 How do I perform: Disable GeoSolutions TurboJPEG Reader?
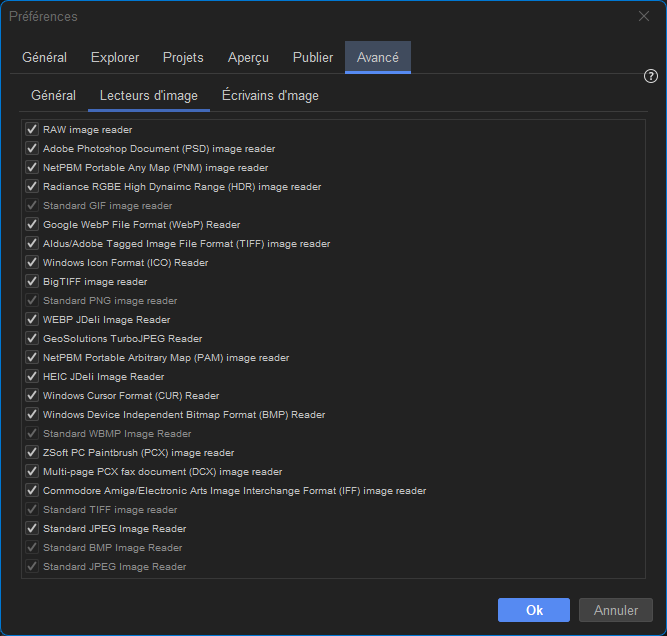click(x=32, y=338)
